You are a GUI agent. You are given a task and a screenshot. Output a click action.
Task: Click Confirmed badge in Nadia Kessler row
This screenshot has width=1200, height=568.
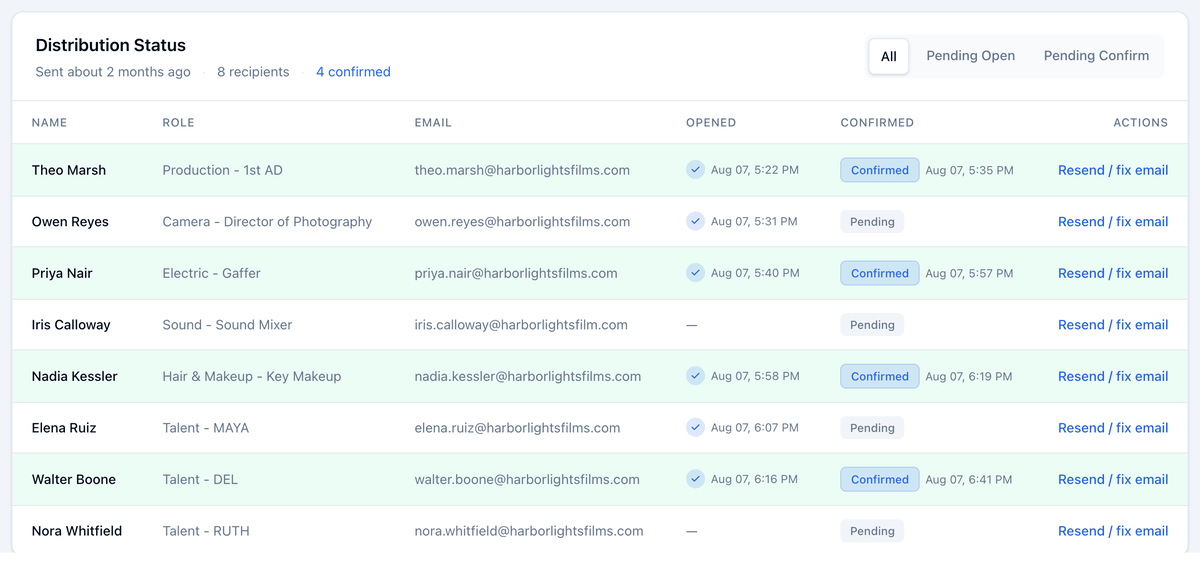pos(880,376)
